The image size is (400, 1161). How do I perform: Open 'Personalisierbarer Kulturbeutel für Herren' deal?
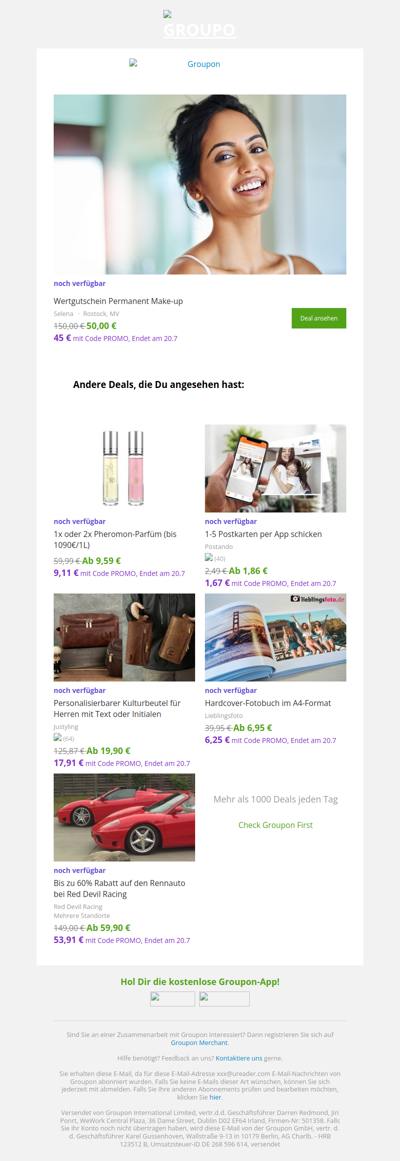click(117, 709)
